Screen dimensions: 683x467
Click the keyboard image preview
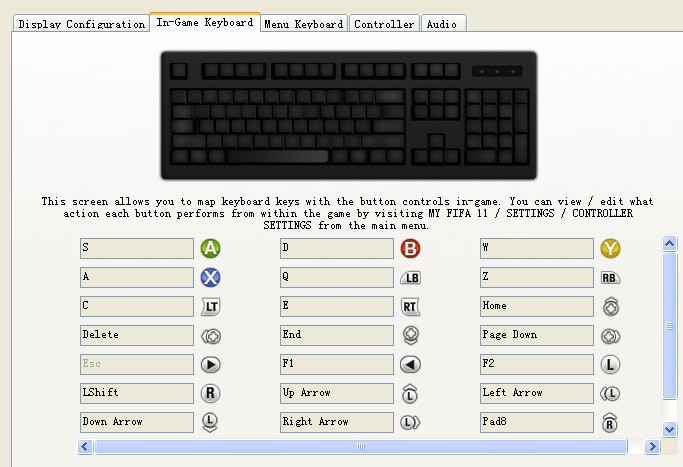click(x=348, y=115)
